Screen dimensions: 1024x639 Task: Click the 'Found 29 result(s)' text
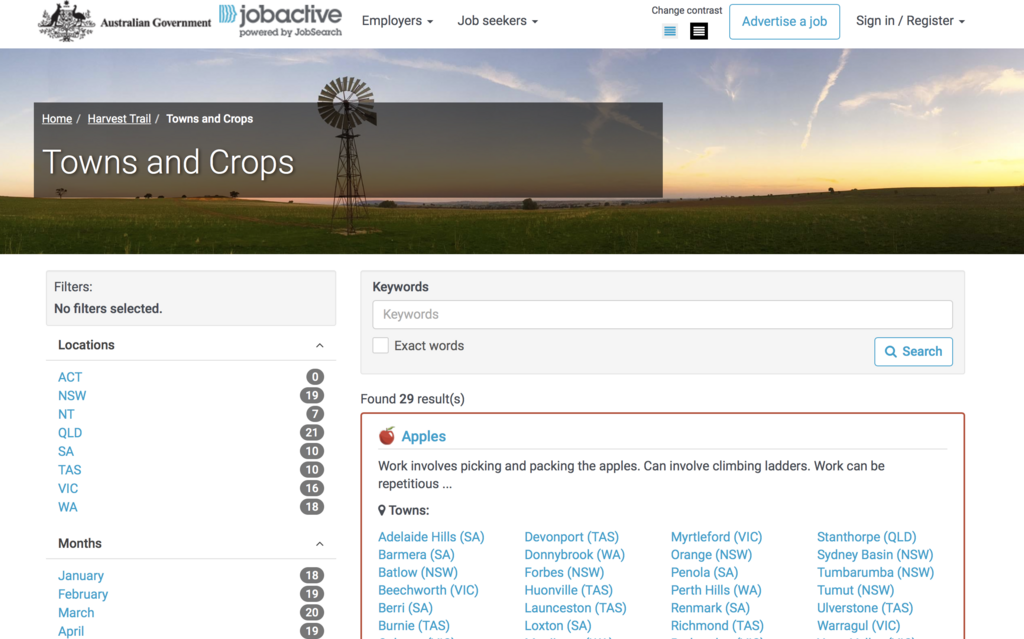412,399
